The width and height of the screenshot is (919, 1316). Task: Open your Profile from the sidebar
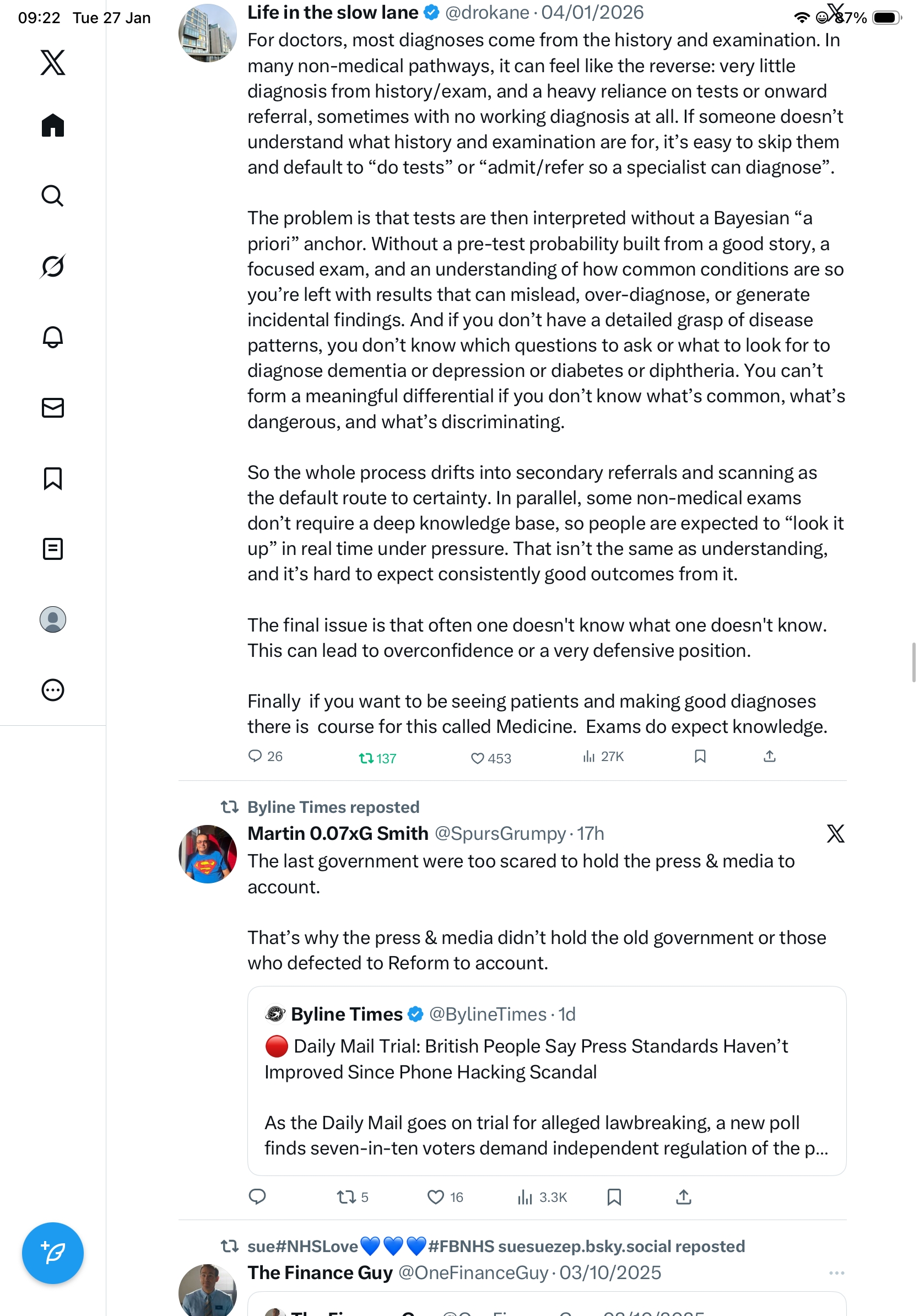tap(53, 619)
